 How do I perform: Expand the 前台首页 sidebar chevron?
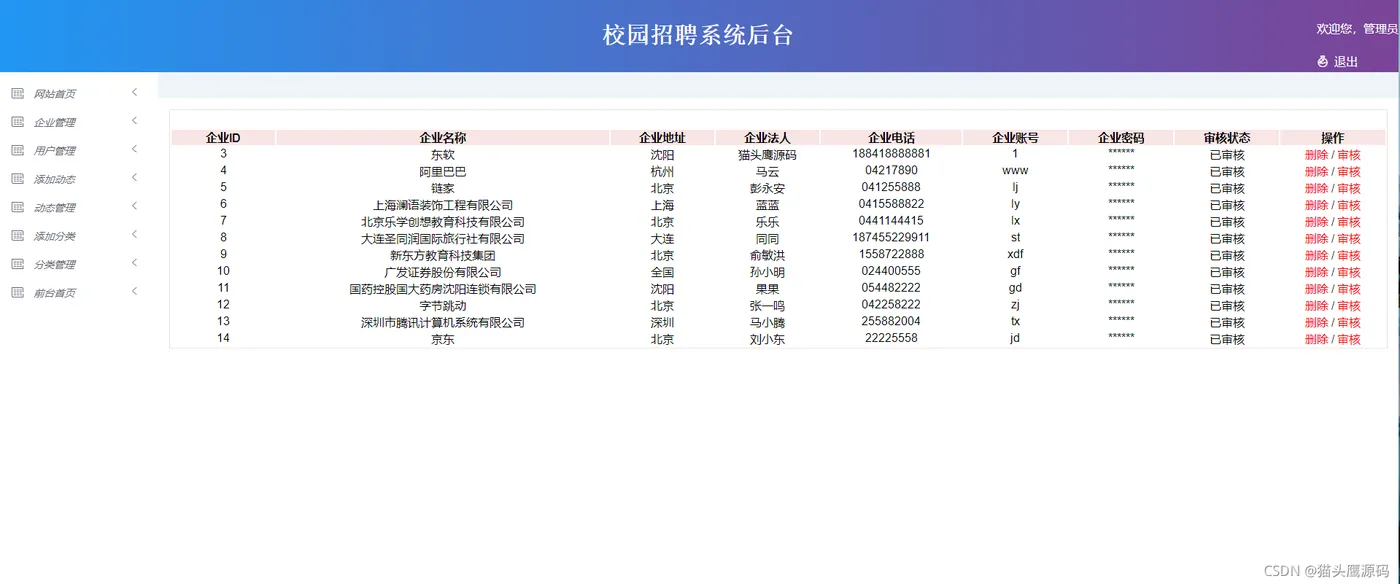[134, 292]
